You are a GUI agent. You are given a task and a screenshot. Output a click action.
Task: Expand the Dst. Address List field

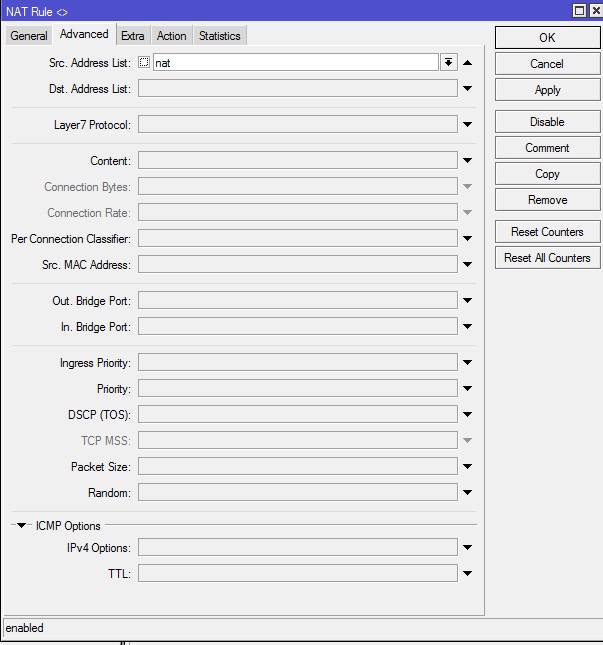[x=467, y=89]
